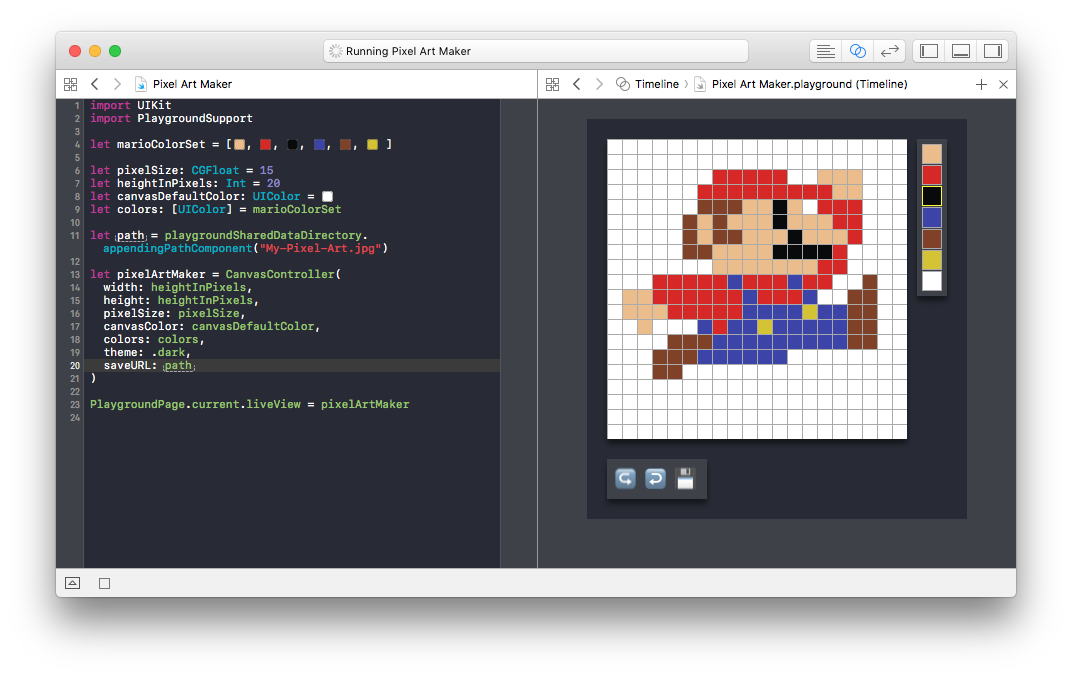Click the yellow color literal in code
This screenshot has width=1072, height=677.
372,144
